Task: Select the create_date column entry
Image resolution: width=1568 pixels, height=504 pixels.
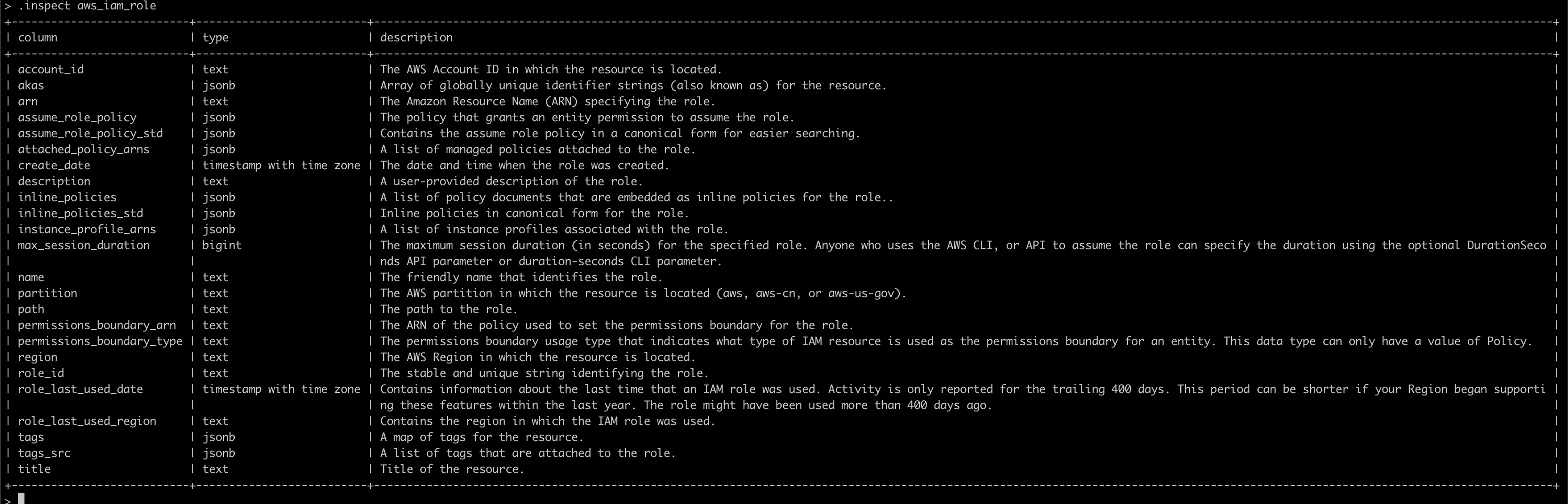Action: coord(54,165)
